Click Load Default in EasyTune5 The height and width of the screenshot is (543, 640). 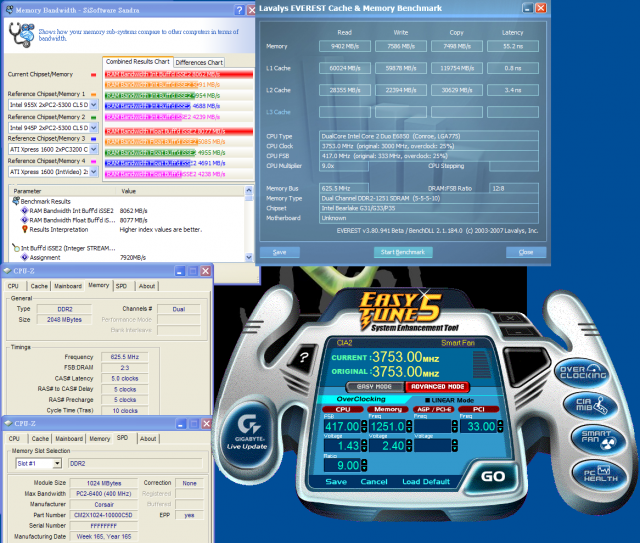point(426,482)
